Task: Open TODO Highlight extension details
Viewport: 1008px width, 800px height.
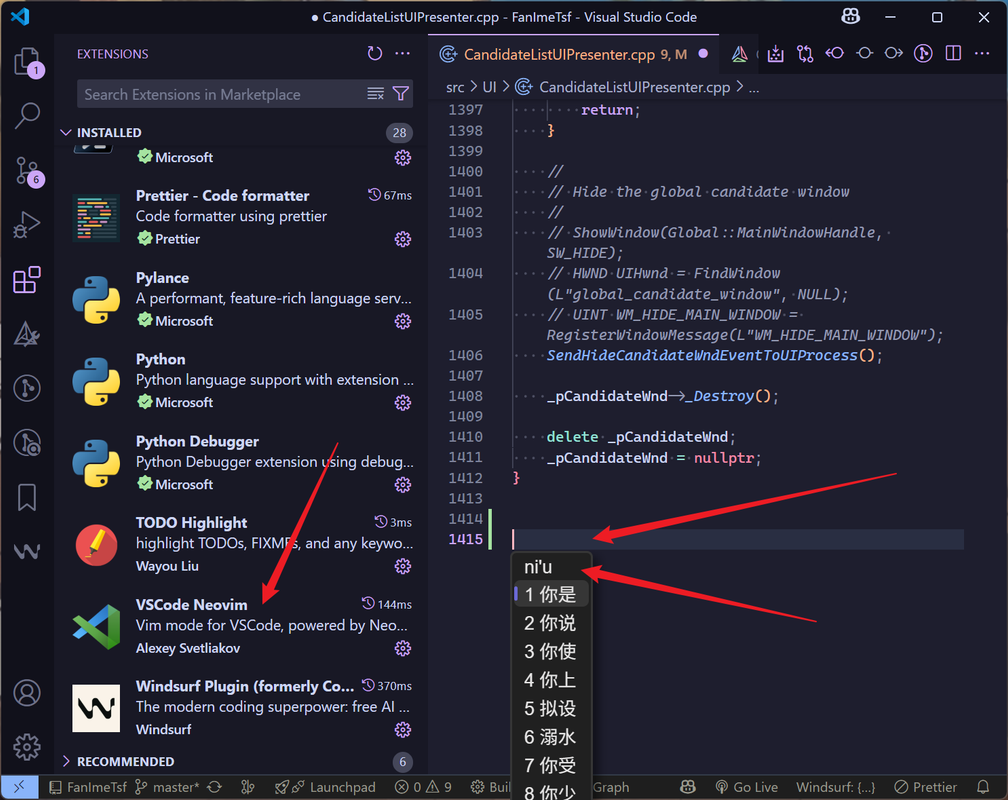Action: 243,544
